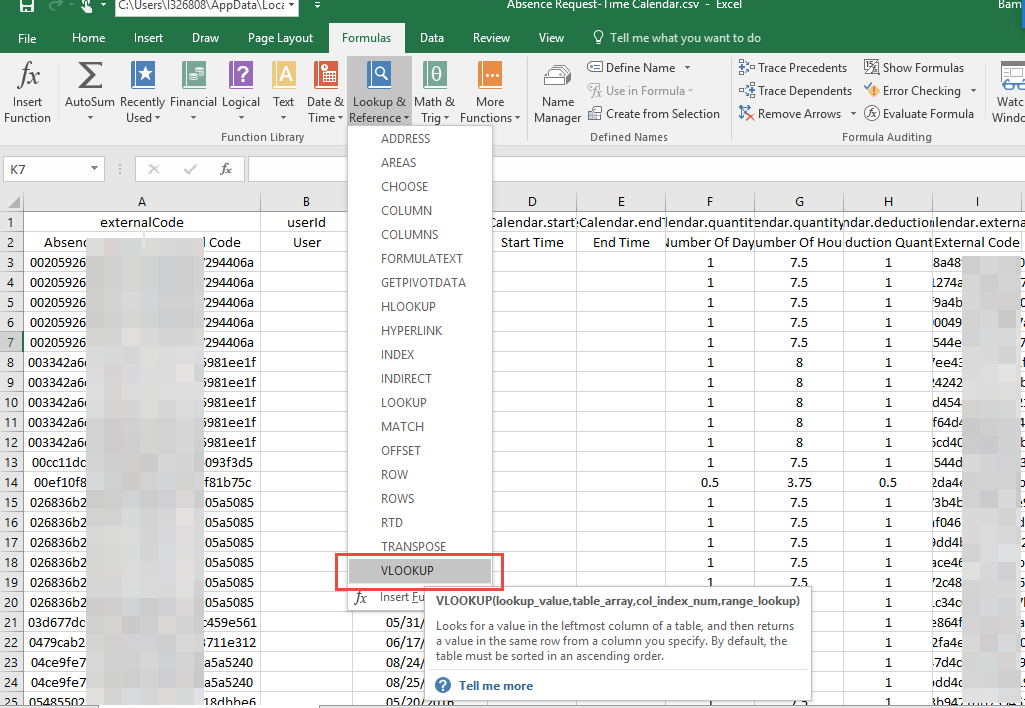This screenshot has width=1025, height=708.
Task: Click the Insert Function fx icon in ribbon
Action: (x=27, y=76)
